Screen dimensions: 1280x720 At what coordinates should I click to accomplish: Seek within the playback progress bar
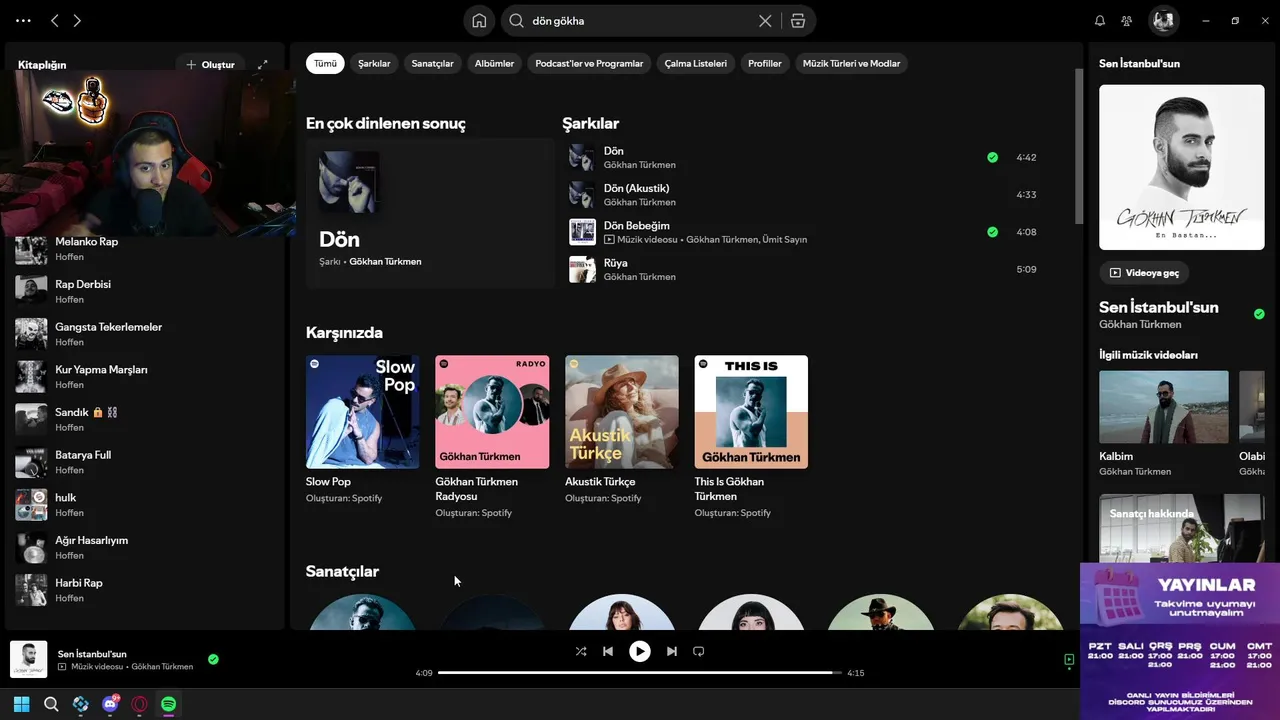[640, 673]
